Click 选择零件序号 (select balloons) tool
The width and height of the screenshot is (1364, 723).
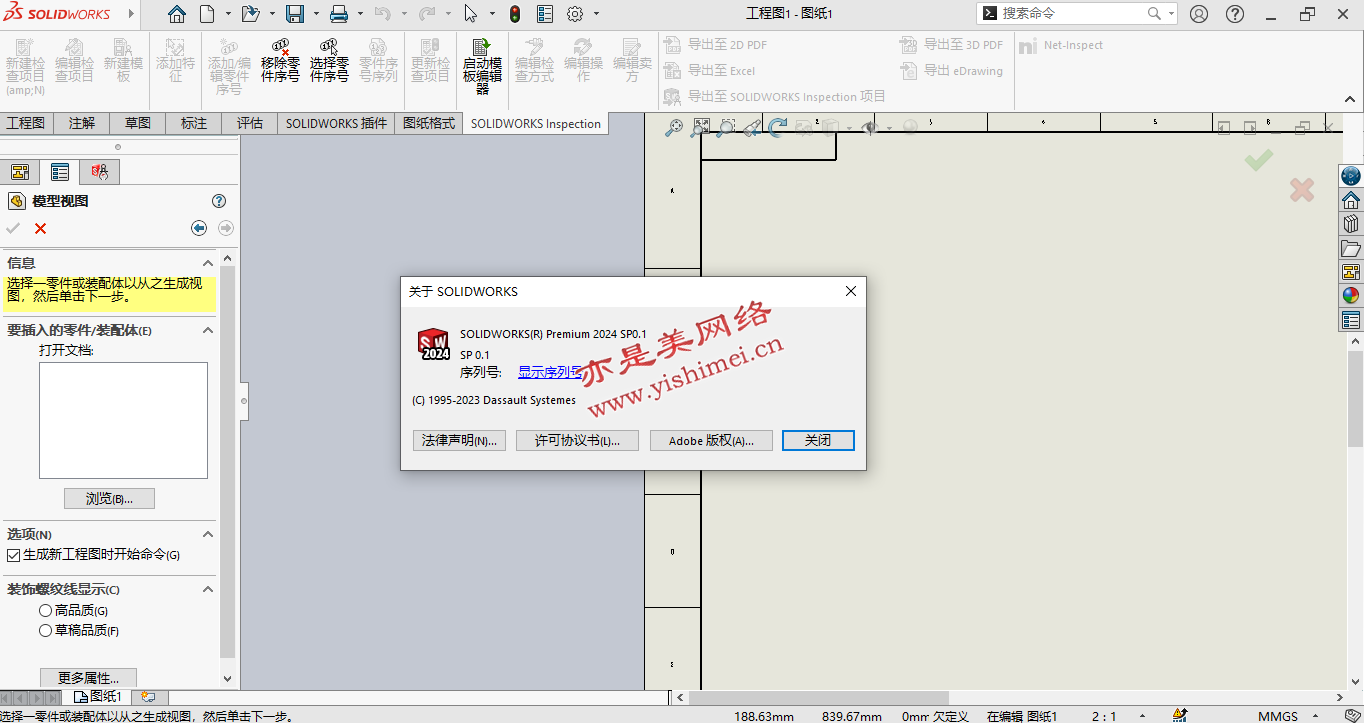329,62
